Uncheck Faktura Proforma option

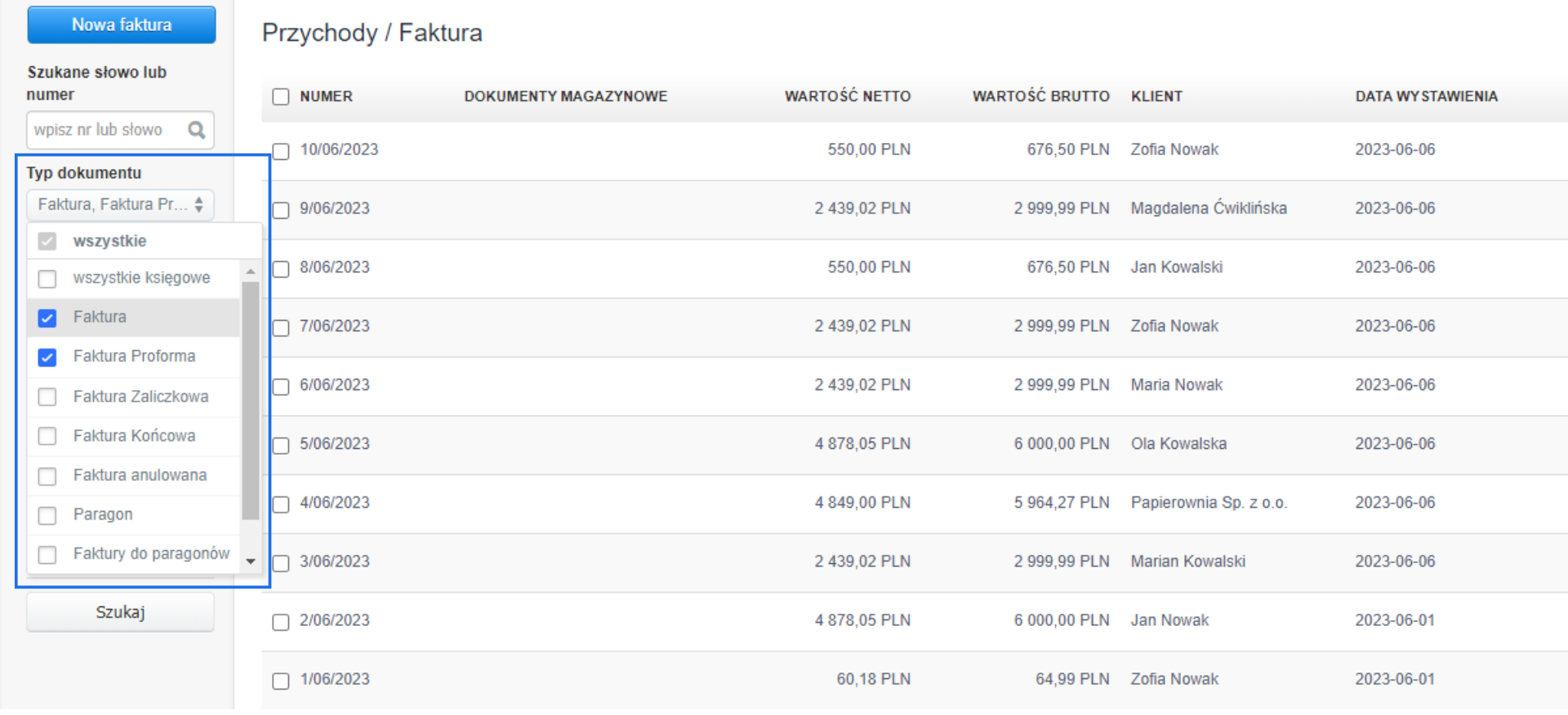coord(47,357)
